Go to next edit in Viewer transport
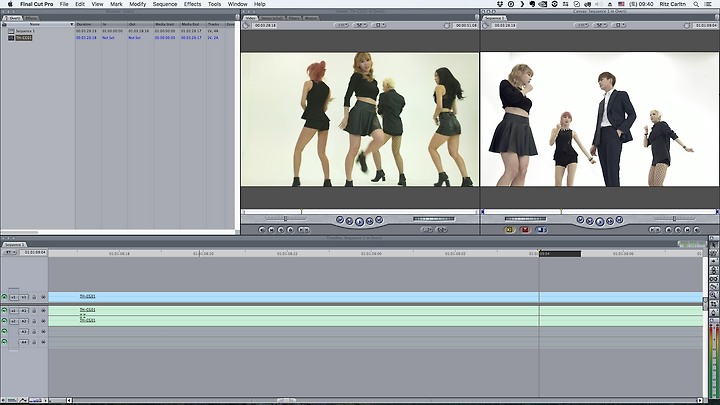The height and width of the screenshot is (405, 720). (379, 220)
